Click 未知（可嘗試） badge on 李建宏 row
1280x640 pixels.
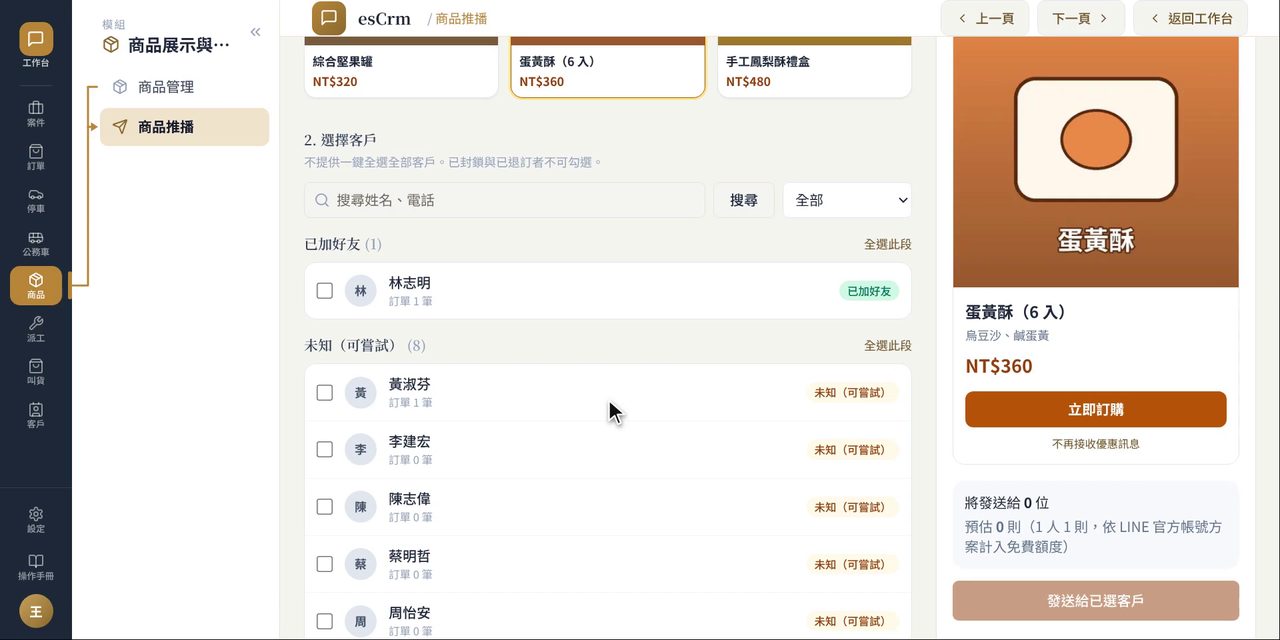click(x=853, y=449)
